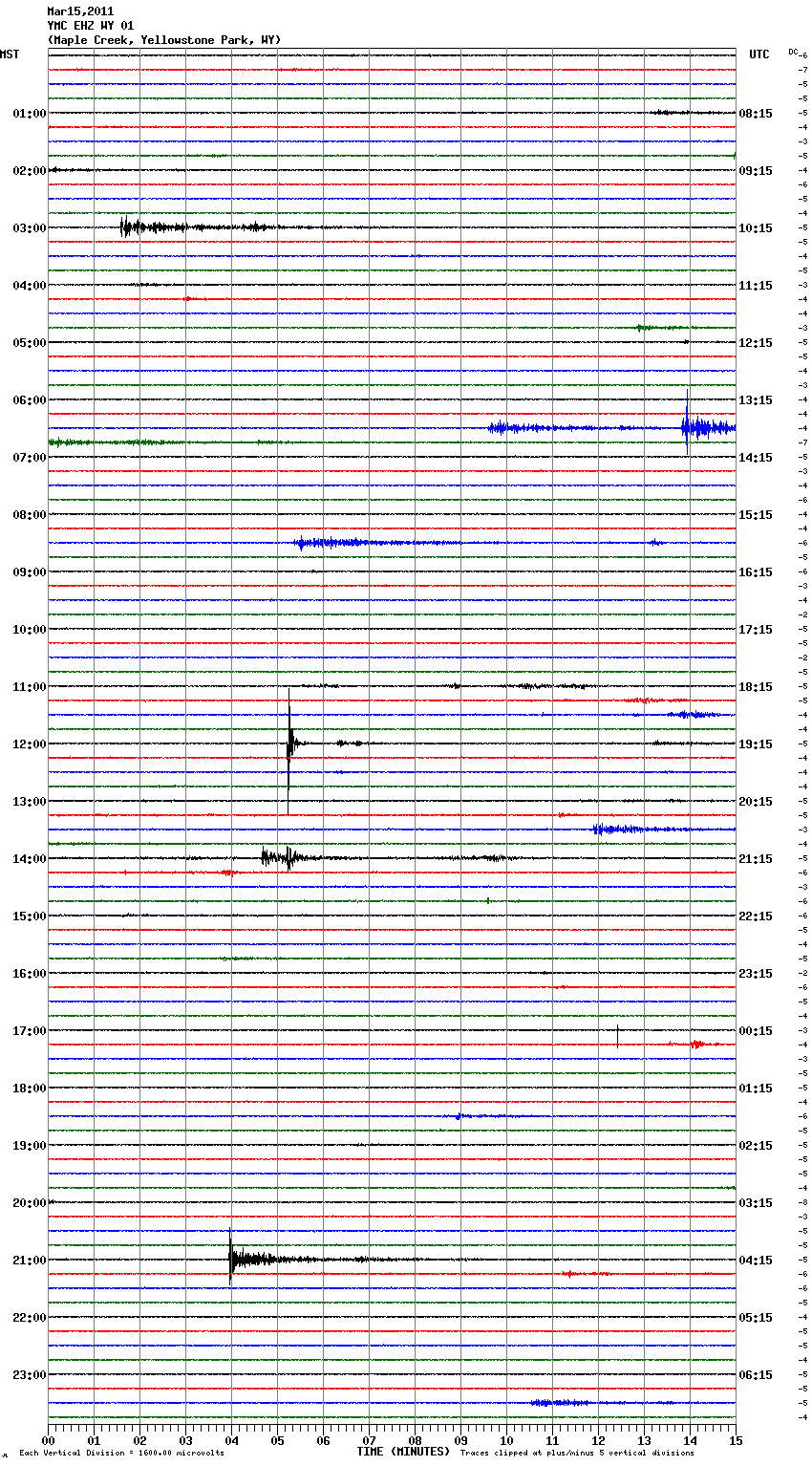The width and height of the screenshot is (812, 1466).
Task: Click the '02:15' UTC time label
Action: tap(756, 1146)
